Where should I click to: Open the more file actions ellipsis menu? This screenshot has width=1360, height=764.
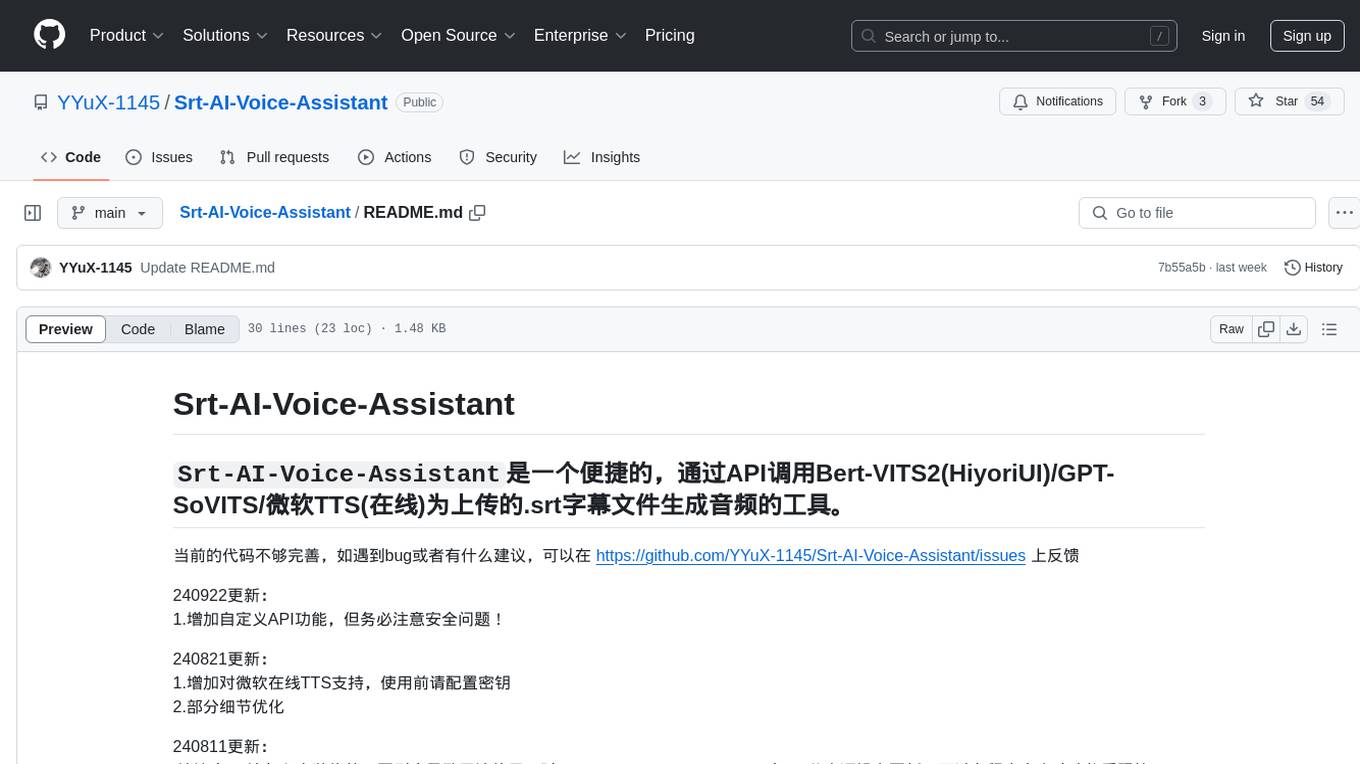(1344, 213)
